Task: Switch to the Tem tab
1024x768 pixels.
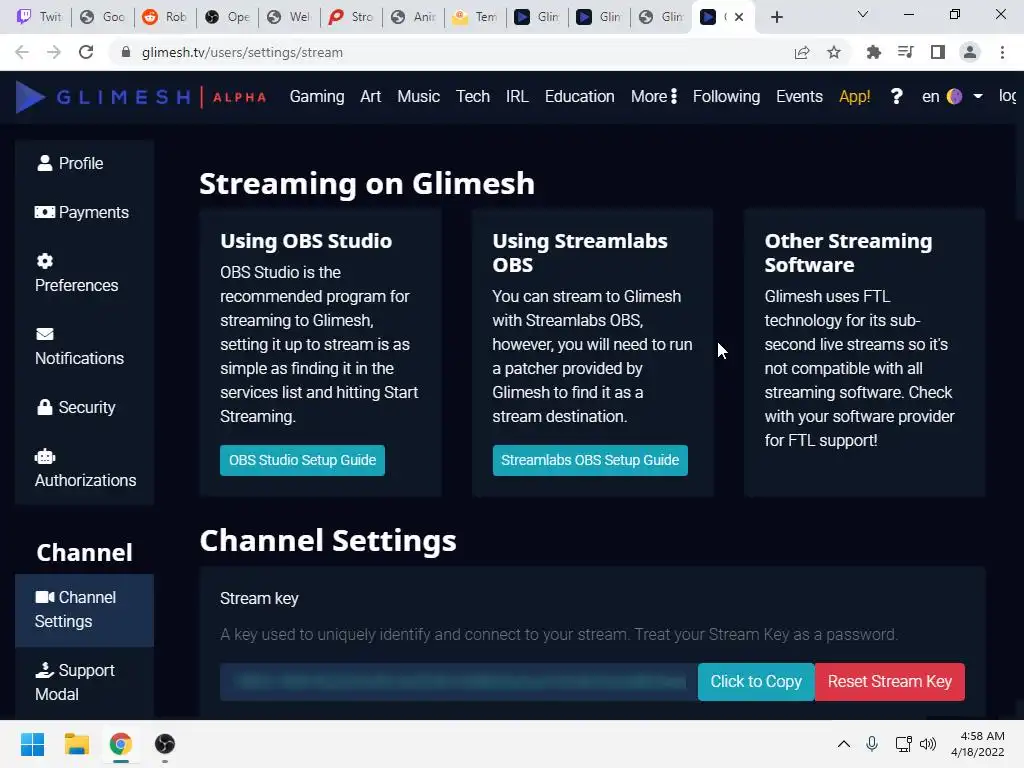Action: tap(474, 17)
